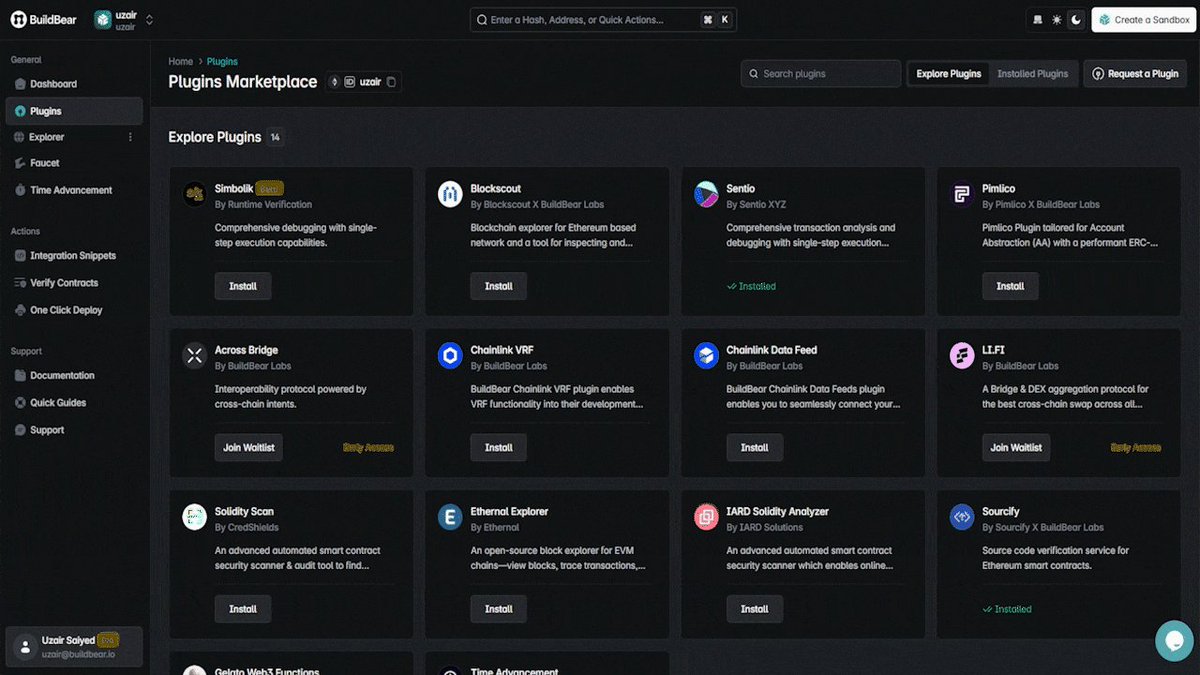Open the Explorer three-dot options menu
This screenshot has width=1200, height=675.
[x=130, y=137]
